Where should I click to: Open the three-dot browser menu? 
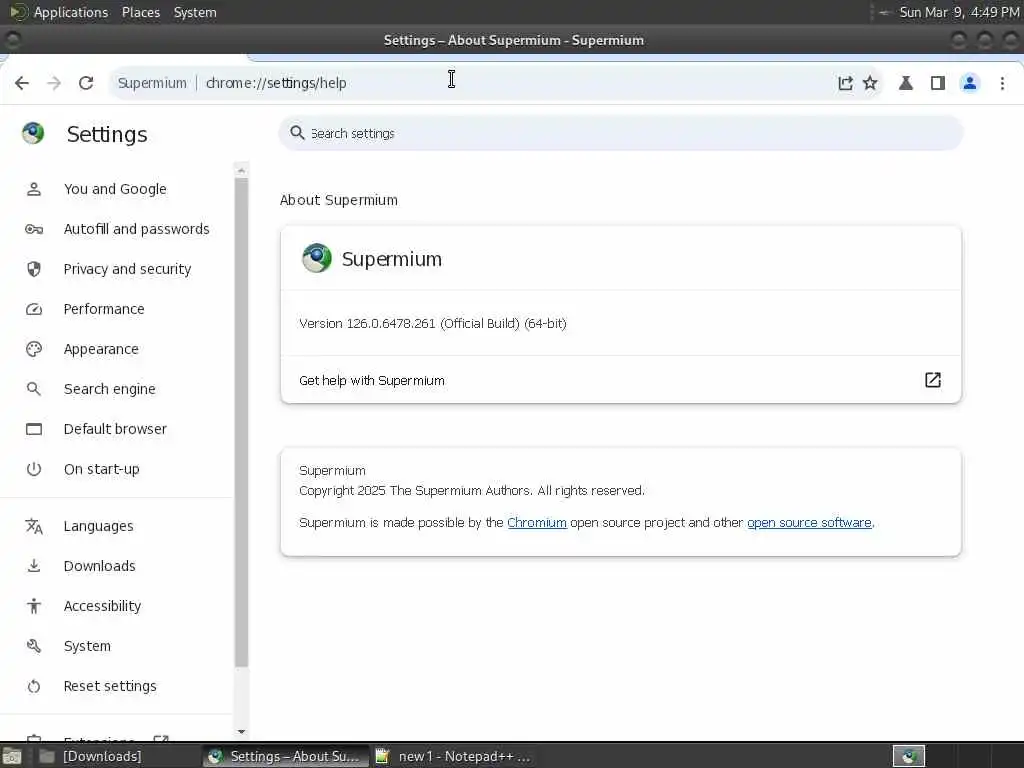point(1002,83)
